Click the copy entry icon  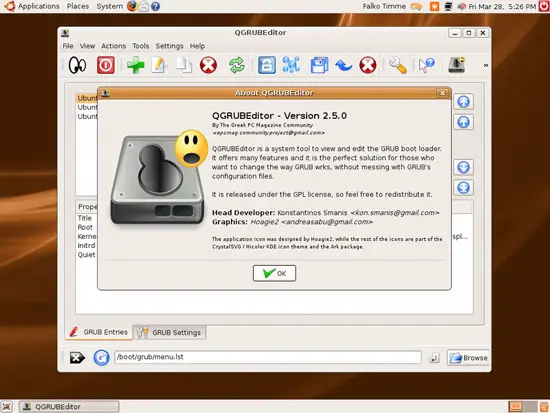click(x=184, y=65)
